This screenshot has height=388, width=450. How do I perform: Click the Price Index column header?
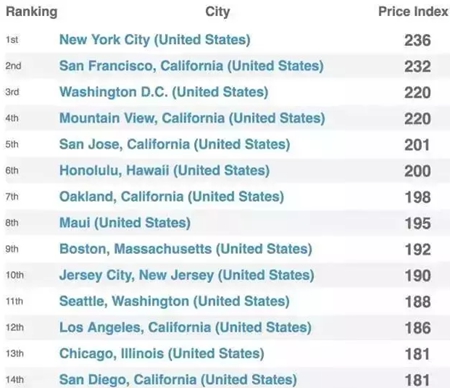click(x=413, y=12)
